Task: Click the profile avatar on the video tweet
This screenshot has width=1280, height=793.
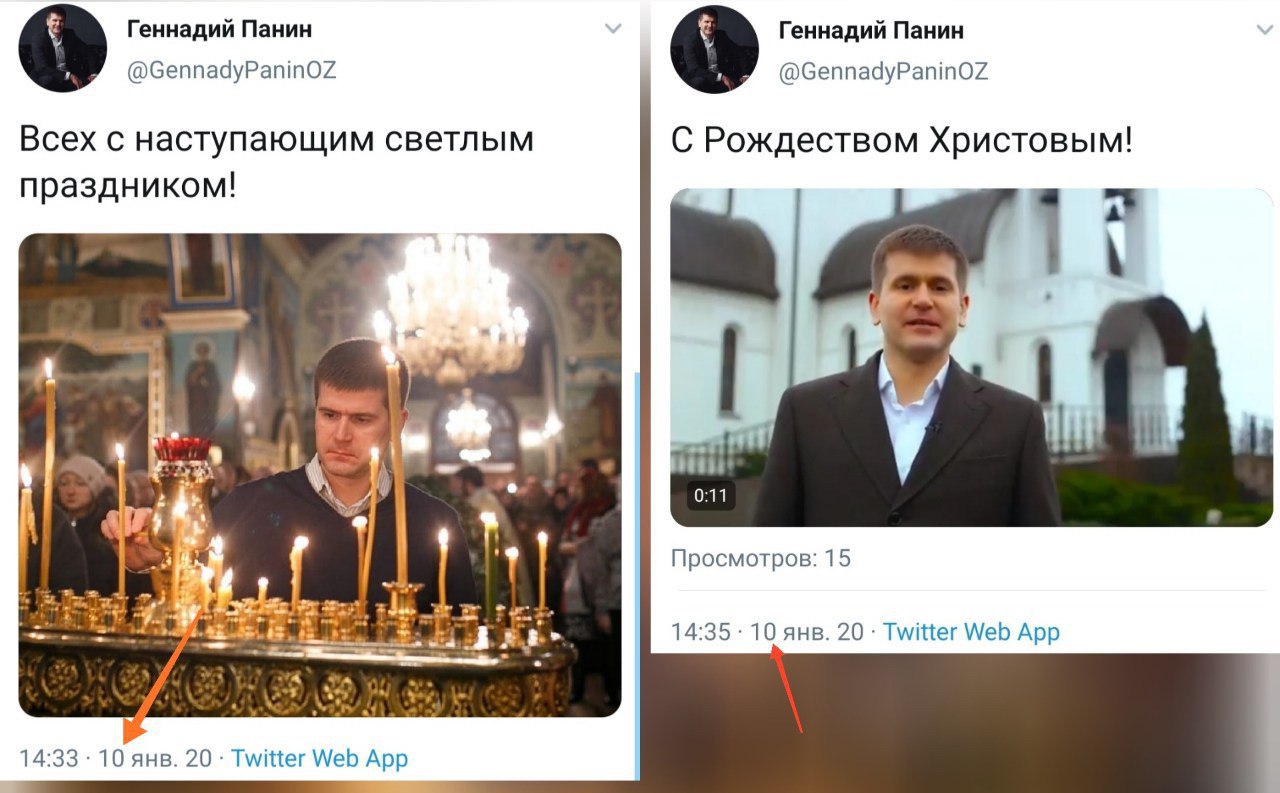Action: [x=714, y=49]
